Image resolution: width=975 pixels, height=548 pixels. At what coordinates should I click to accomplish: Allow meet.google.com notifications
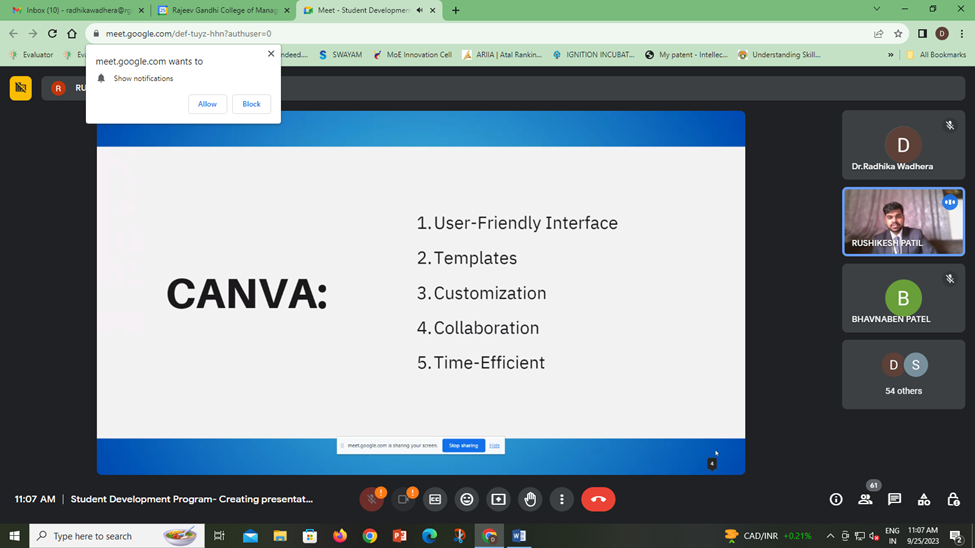(x=207, y=104)
